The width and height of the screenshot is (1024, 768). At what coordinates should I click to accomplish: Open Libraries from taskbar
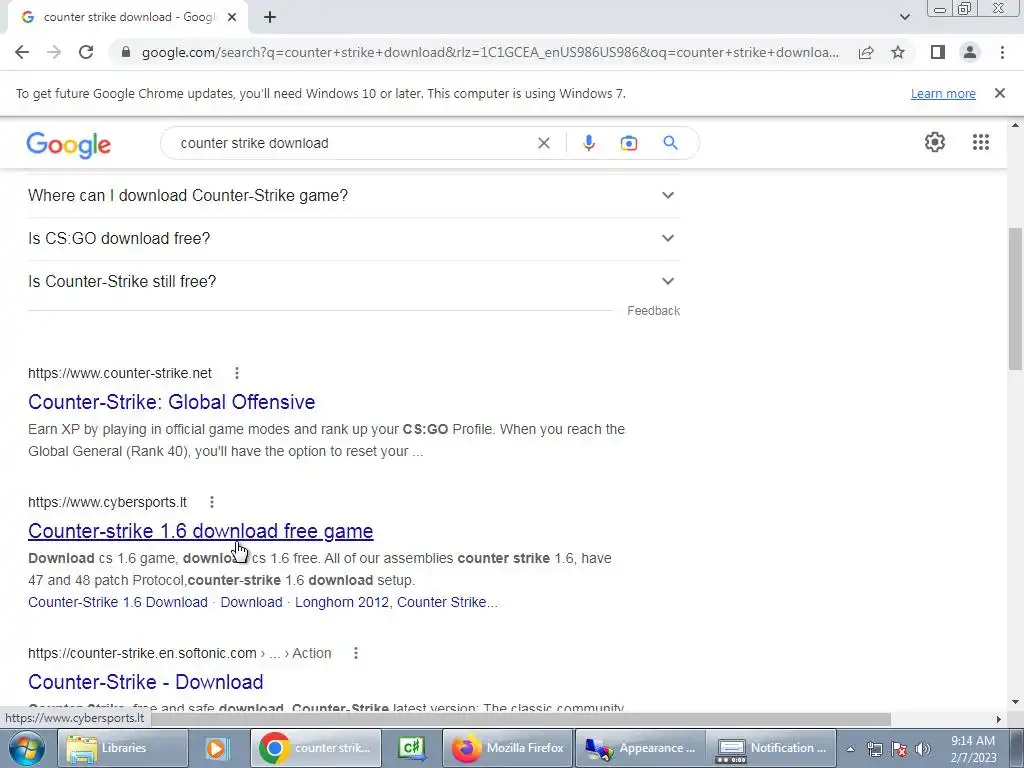(x=123, y=748)
